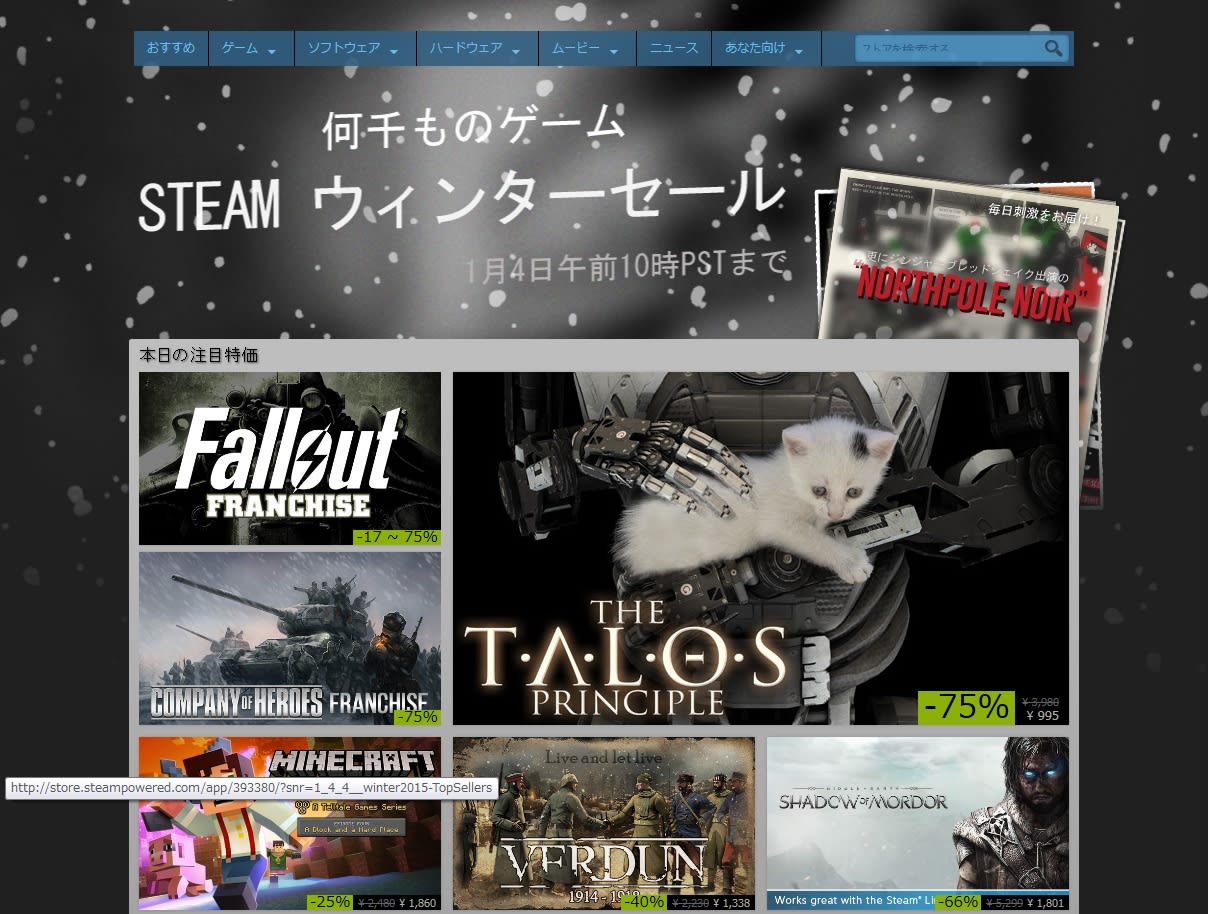Open the Minecraft Story Mode deal
This screenshot has height=914, width=1208.
[x=290, y=824]
